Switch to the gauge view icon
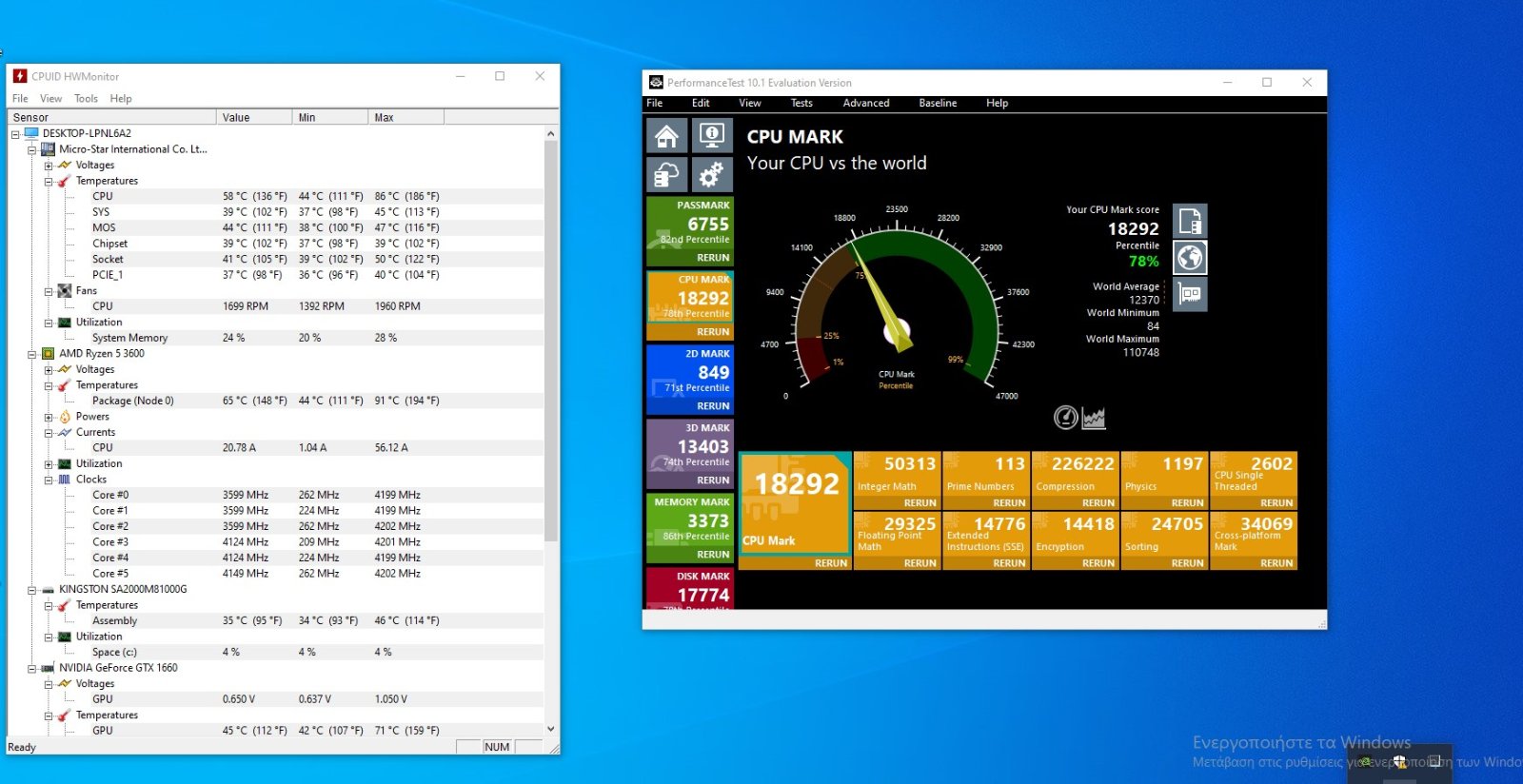Image resolution: width=1523 pixels, height=784 pixels. (x=1066, y=417)
